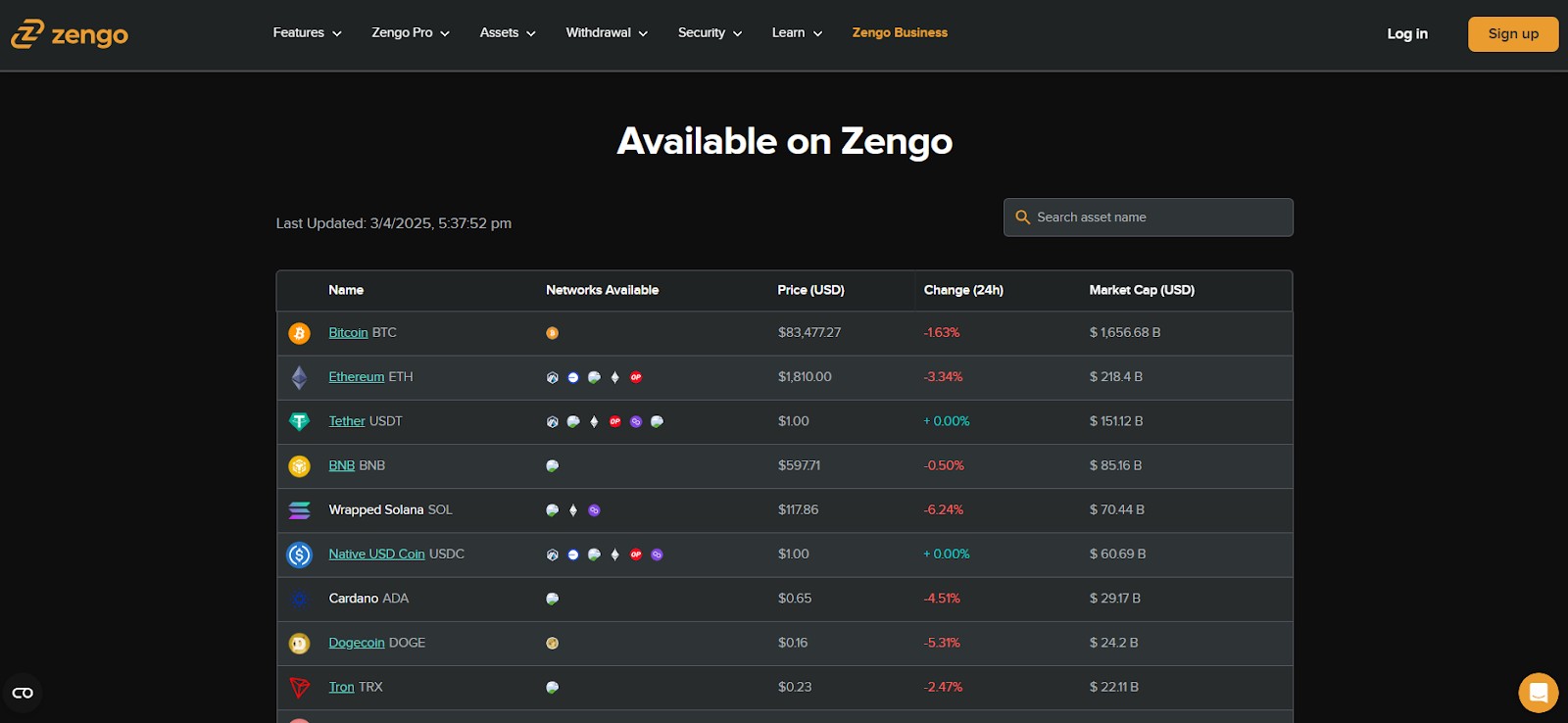
Task: Click the Zengo logo in the header
Action: coord(70,34)
